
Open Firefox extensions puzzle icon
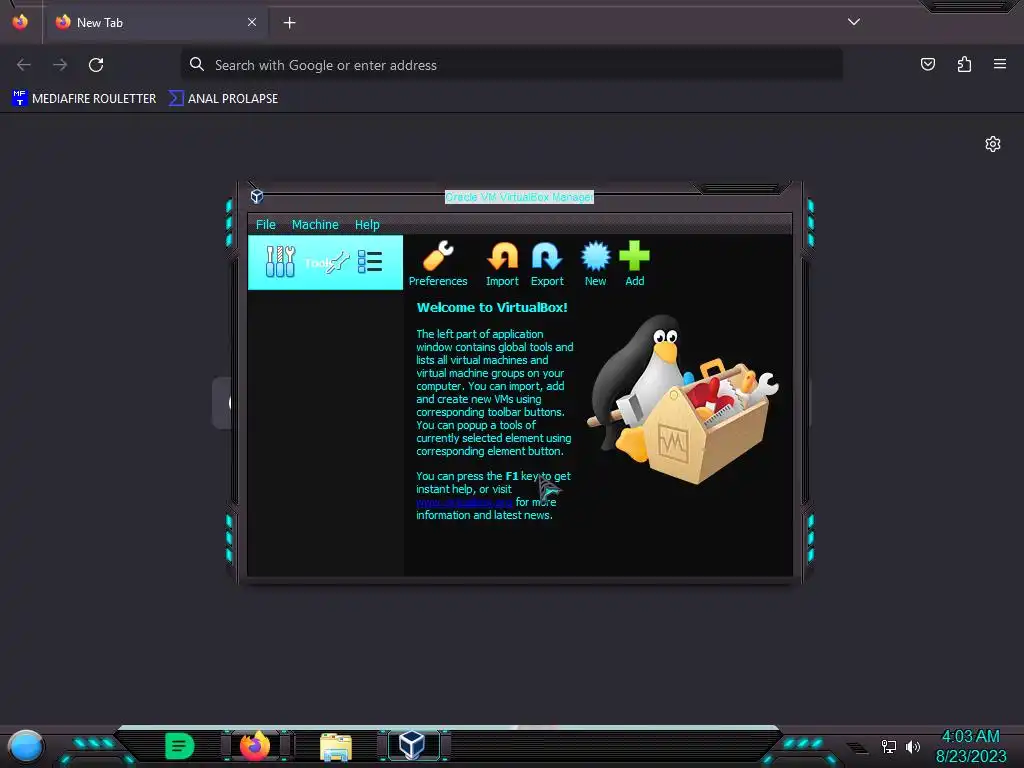[964, 64]
